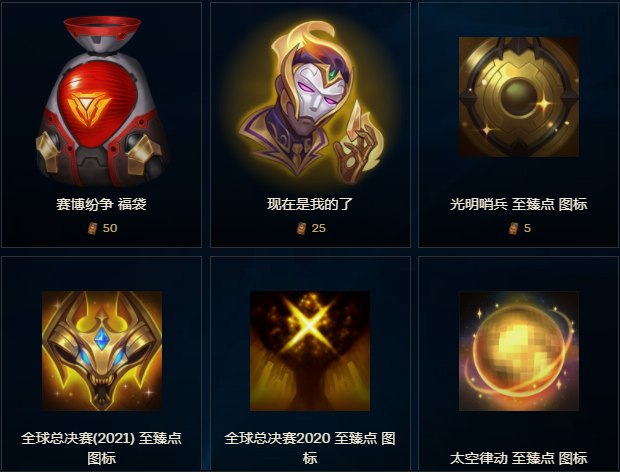This screenshot has height=474, width=620.
Task: Select the 太空律动 shop card background
Action: point(518,364)
